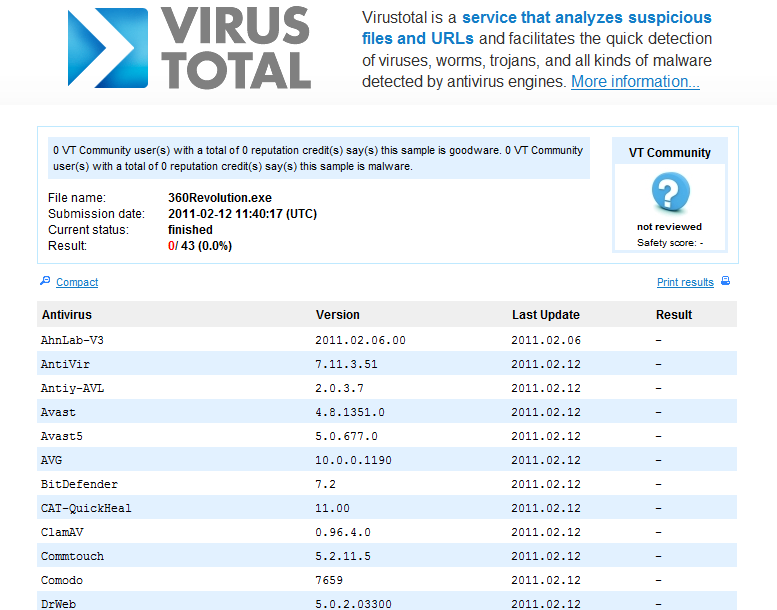The height and width of the screenshot is (610, 777).
Task: Switch to the Compact view link
Action: pyautogui.click(x=77, y=282)
